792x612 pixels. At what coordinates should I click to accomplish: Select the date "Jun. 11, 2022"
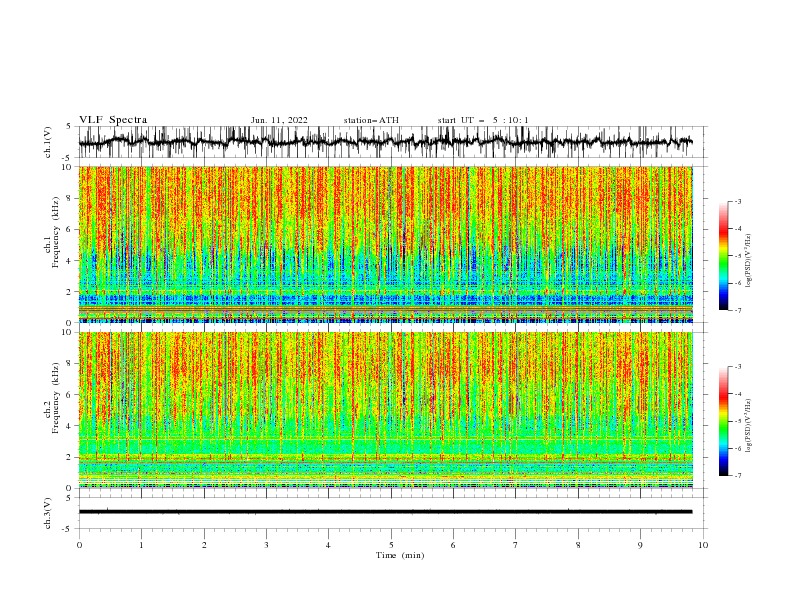[279, 120]
